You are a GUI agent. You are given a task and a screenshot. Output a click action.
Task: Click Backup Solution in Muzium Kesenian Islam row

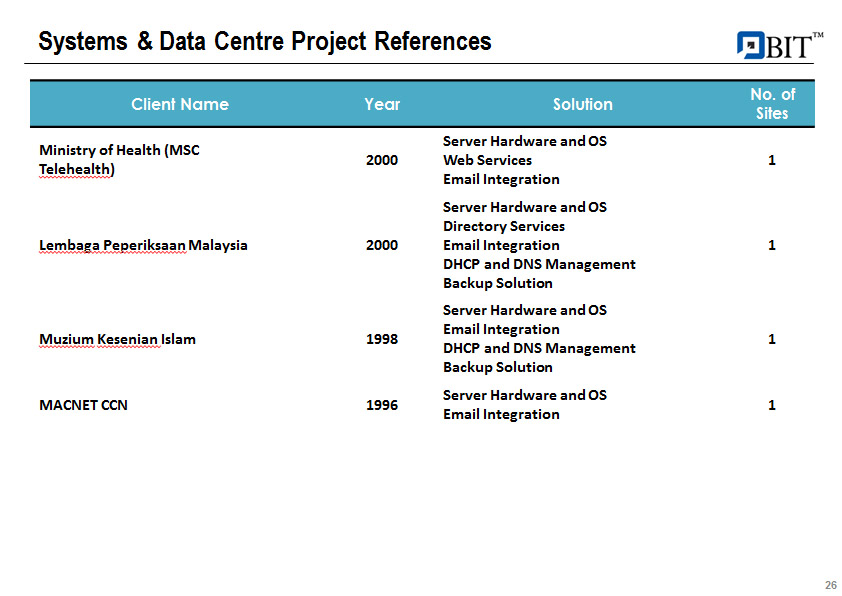[x=497, y=367]
